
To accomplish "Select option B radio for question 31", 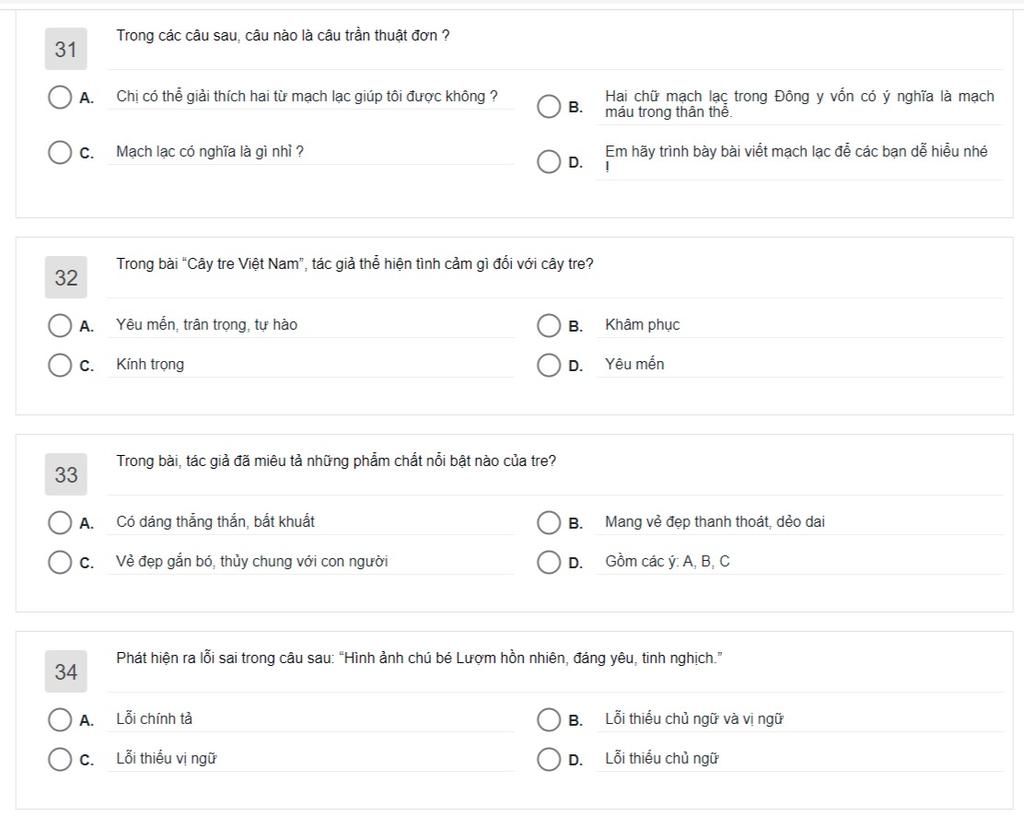I will coord(549,106).
